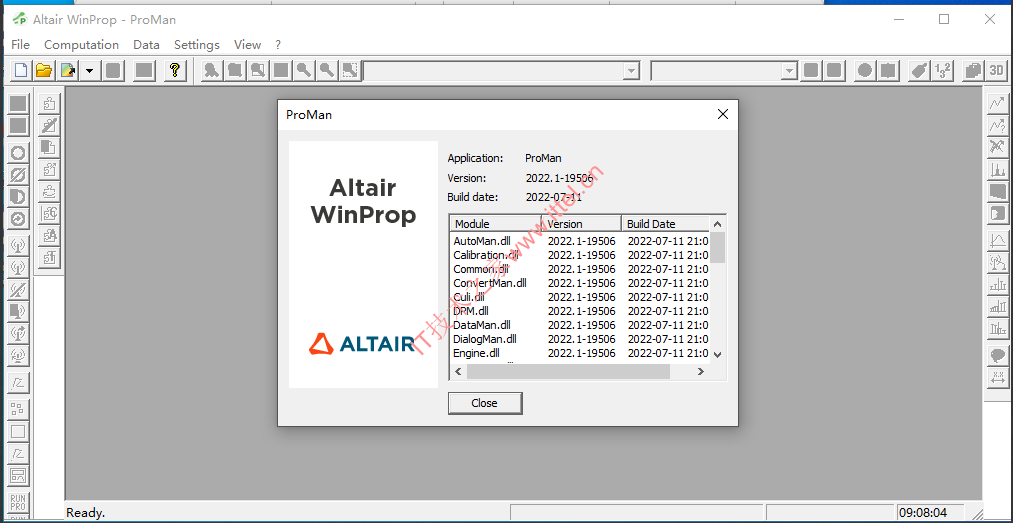Select the dashed rectangle zoom-window toolbar icon

(x=350, y=70)
